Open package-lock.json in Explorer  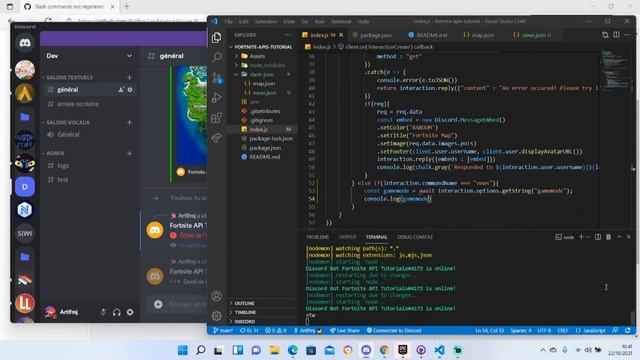tap(271, 139)
